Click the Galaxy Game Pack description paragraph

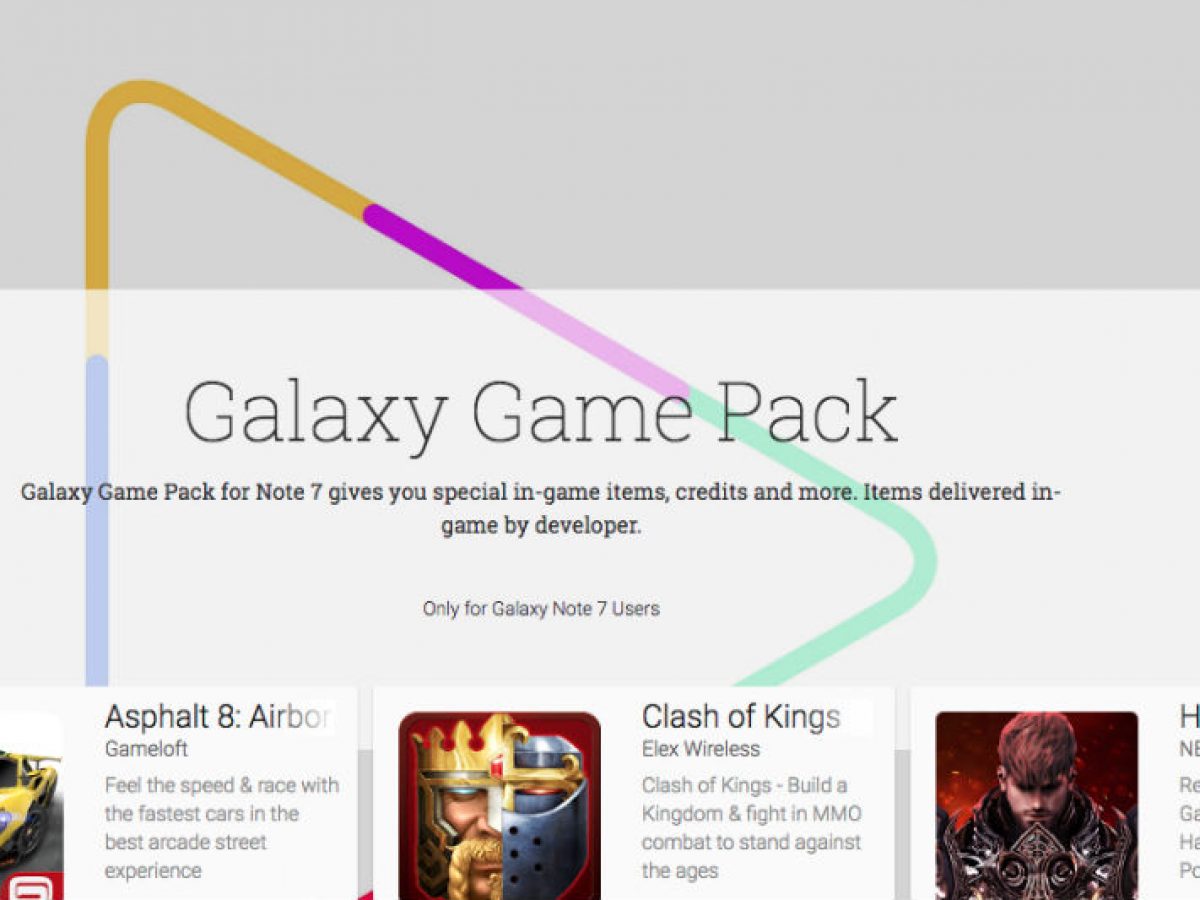(541, 508)
